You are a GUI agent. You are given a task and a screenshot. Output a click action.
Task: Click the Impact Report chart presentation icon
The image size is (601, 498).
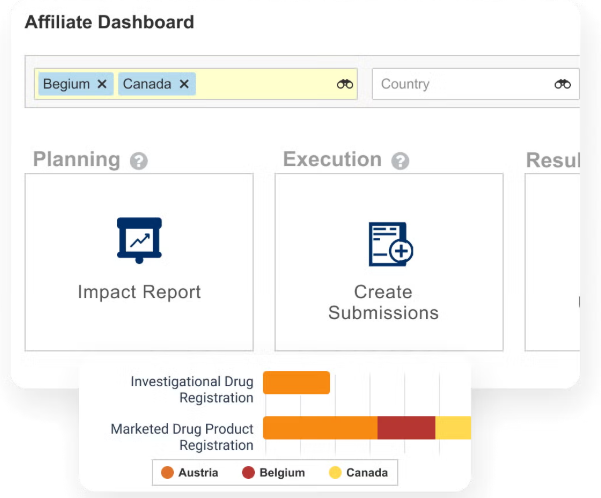(139, 240)
